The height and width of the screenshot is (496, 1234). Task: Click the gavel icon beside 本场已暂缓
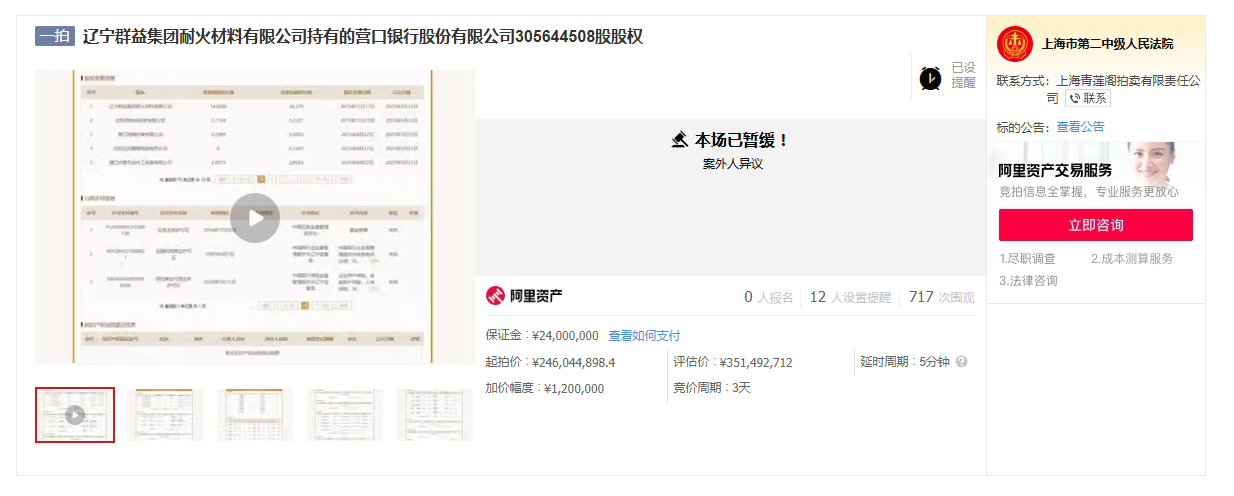pos(680,140)
